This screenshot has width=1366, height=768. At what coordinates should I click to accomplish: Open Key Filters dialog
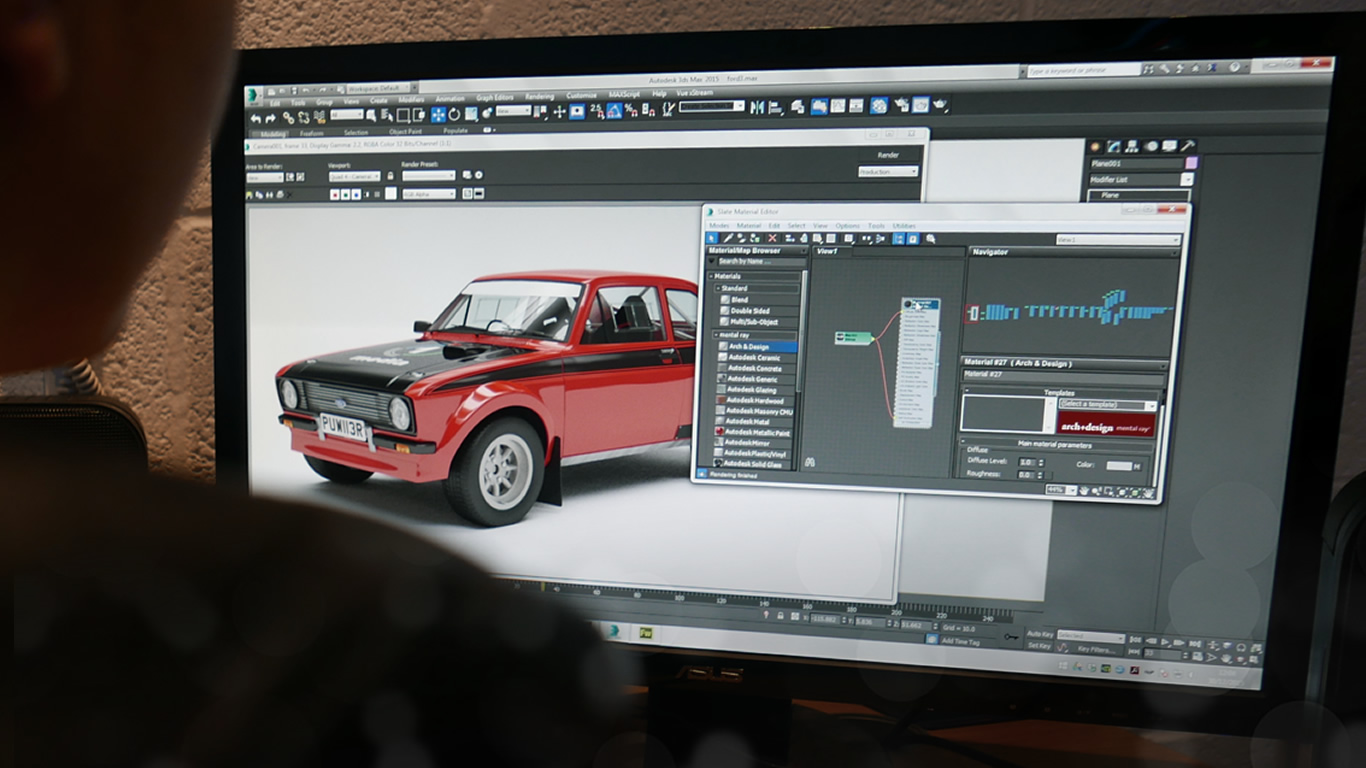click(x=1095, y=649)
